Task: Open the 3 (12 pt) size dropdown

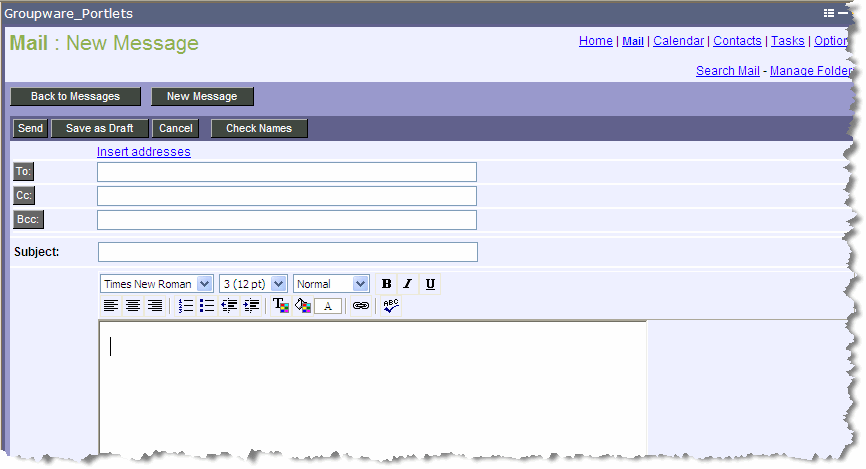Action: (253, 284)
